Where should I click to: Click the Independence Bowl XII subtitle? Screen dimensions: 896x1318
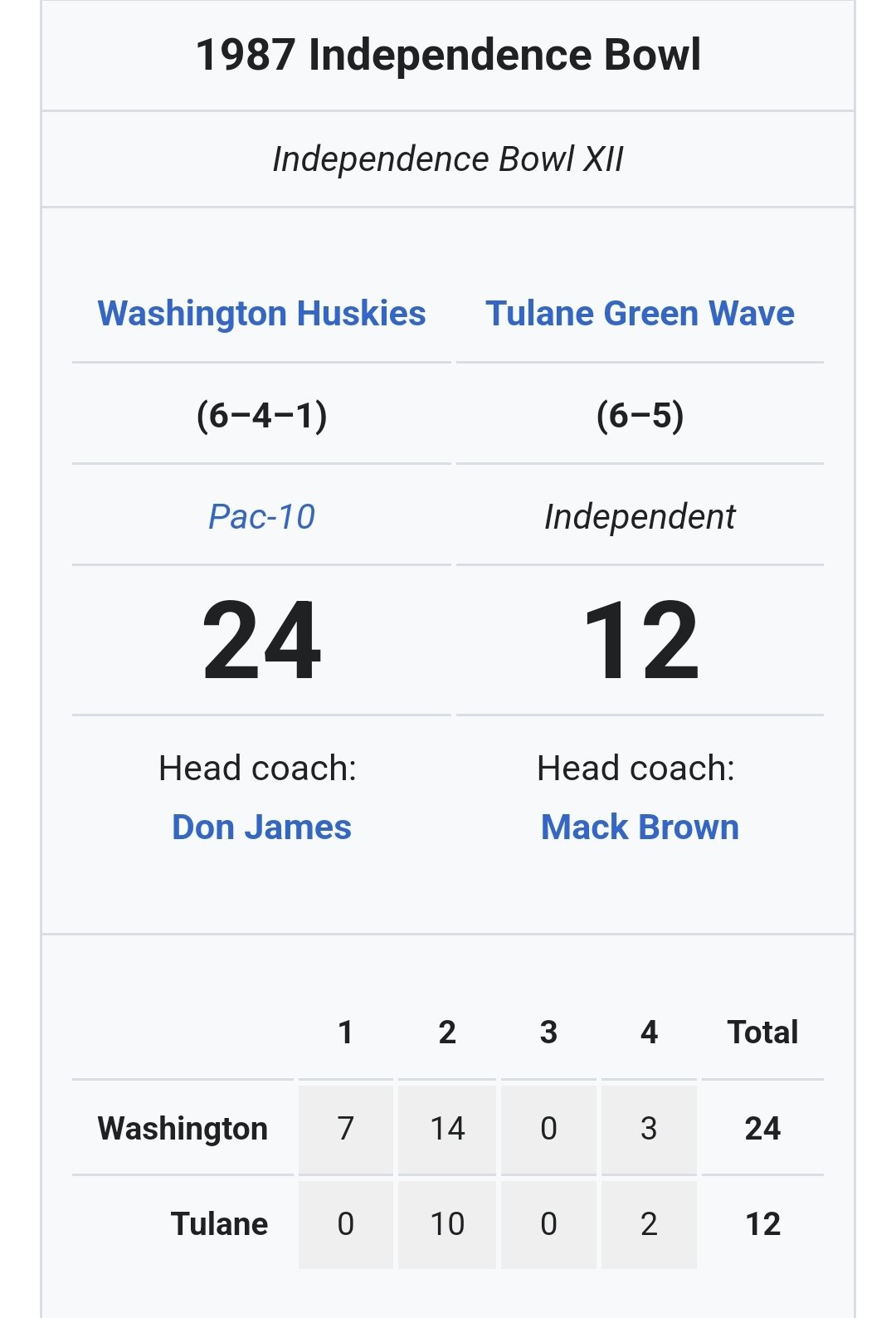[x=448, y=159]
